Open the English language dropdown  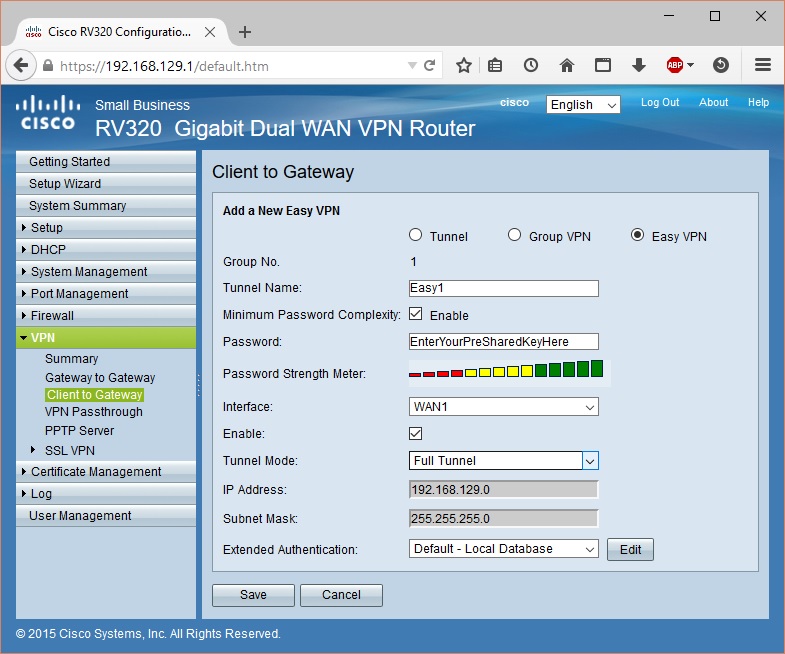(583, 105)
